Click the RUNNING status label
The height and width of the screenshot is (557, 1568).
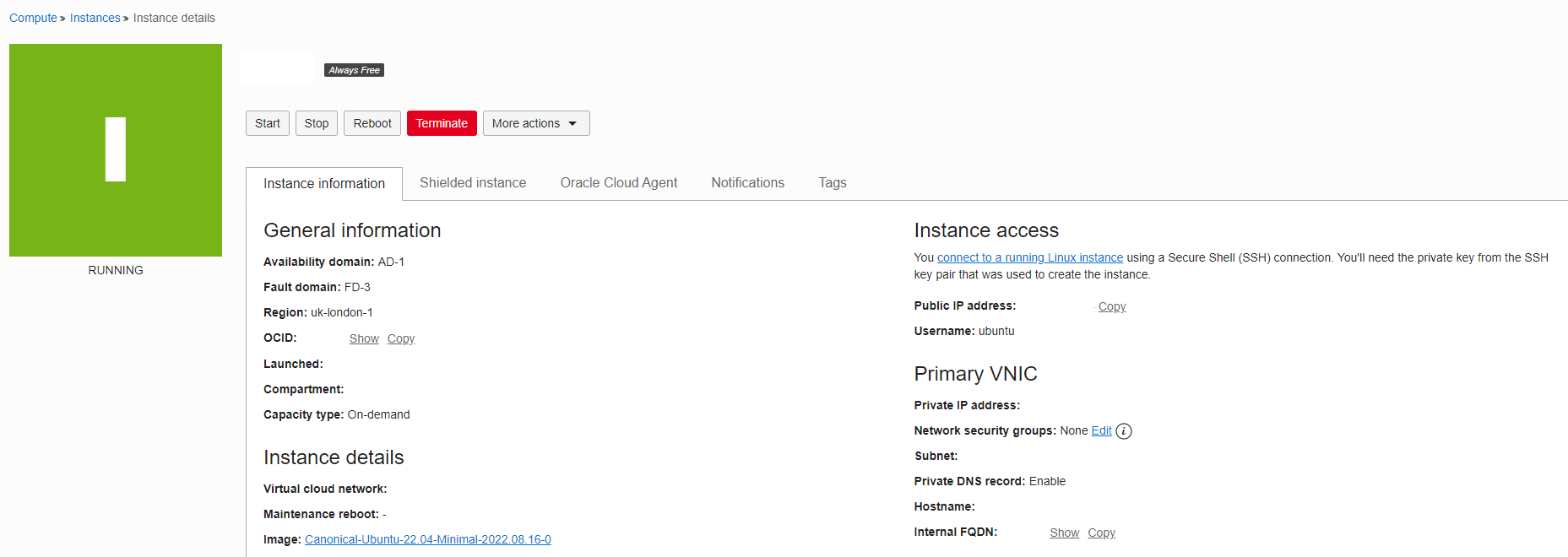click(116, 270)
